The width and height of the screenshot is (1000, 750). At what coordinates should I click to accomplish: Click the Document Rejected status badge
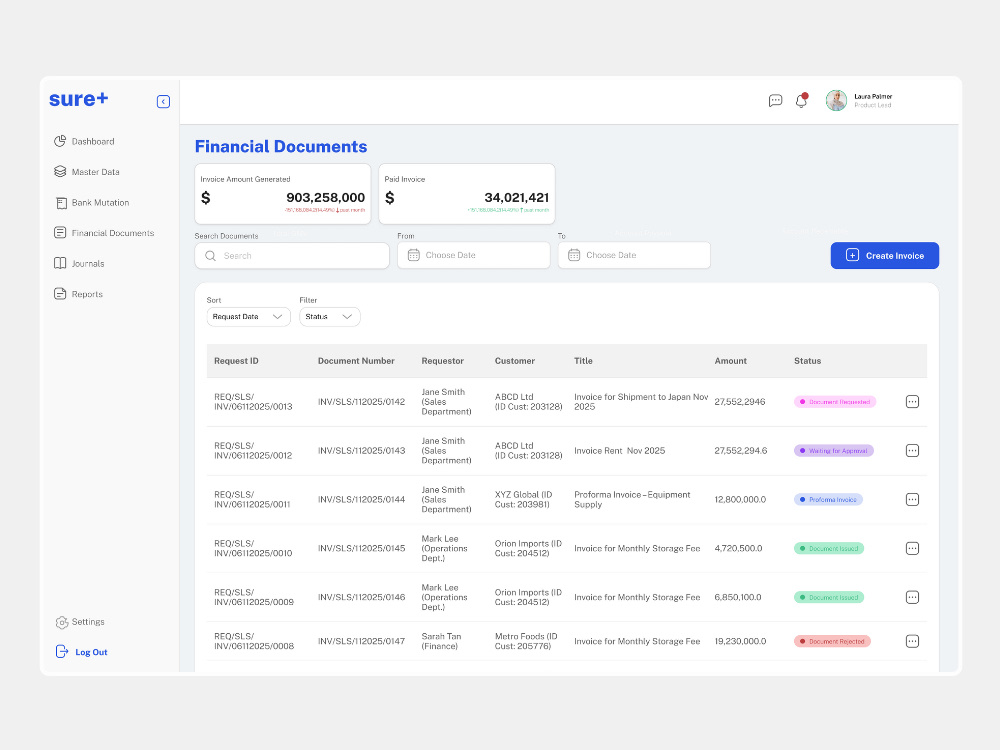tap(832, 642)
